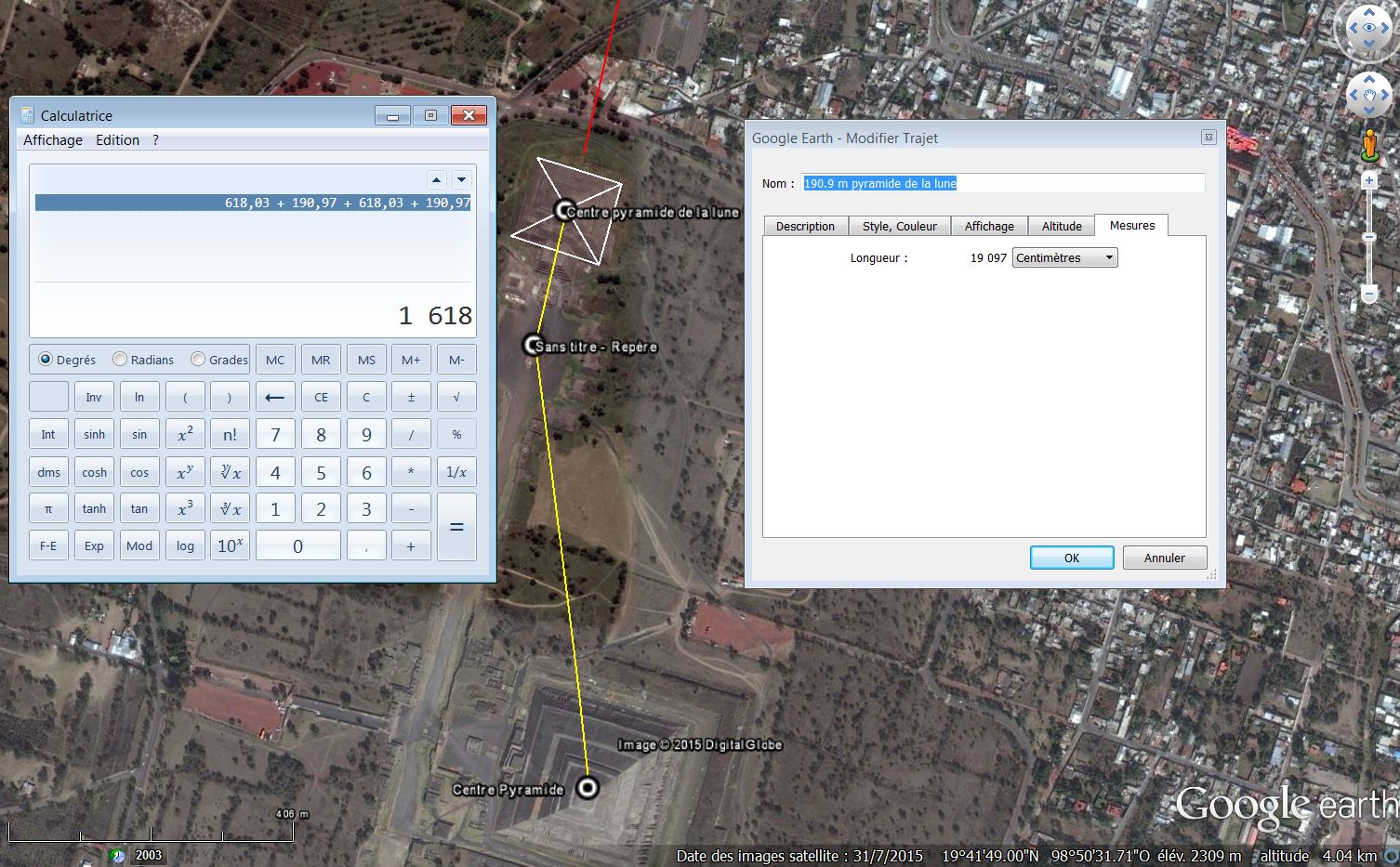The width and height of the screenshot is (1400, 867).
Task: Click the C clear key
Action: click(x=366, y=397)
